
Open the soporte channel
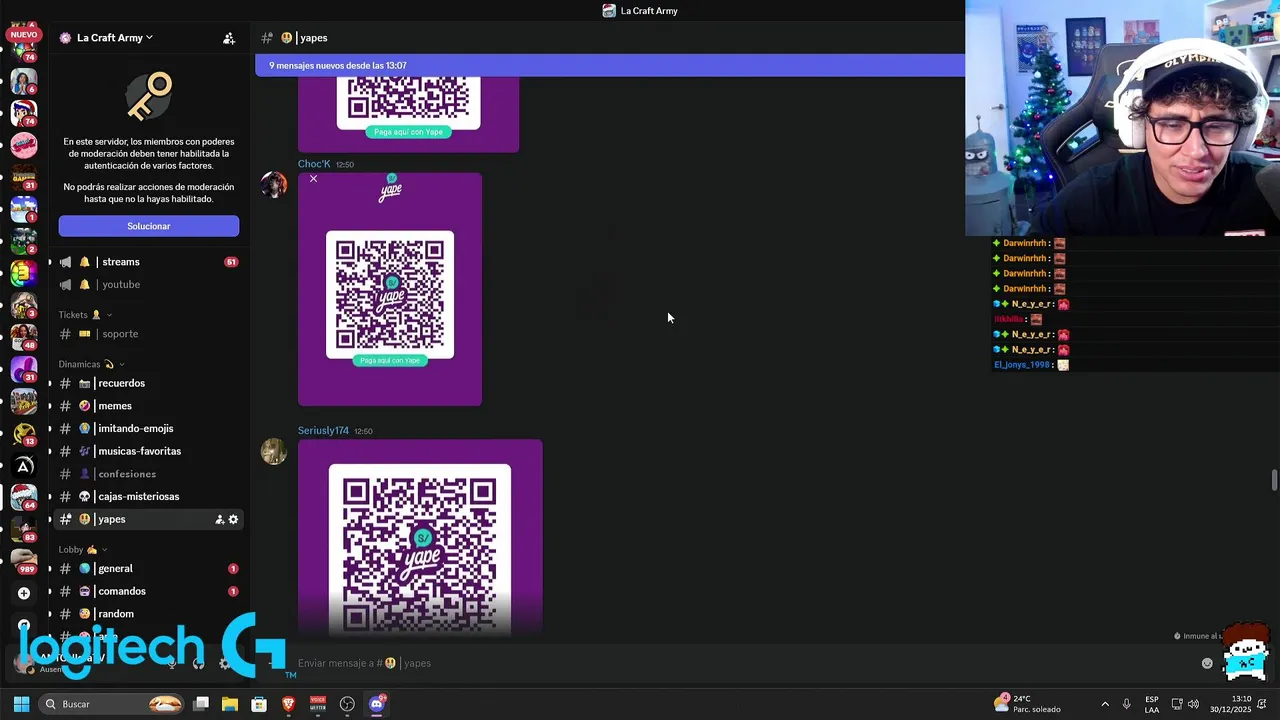148,334
